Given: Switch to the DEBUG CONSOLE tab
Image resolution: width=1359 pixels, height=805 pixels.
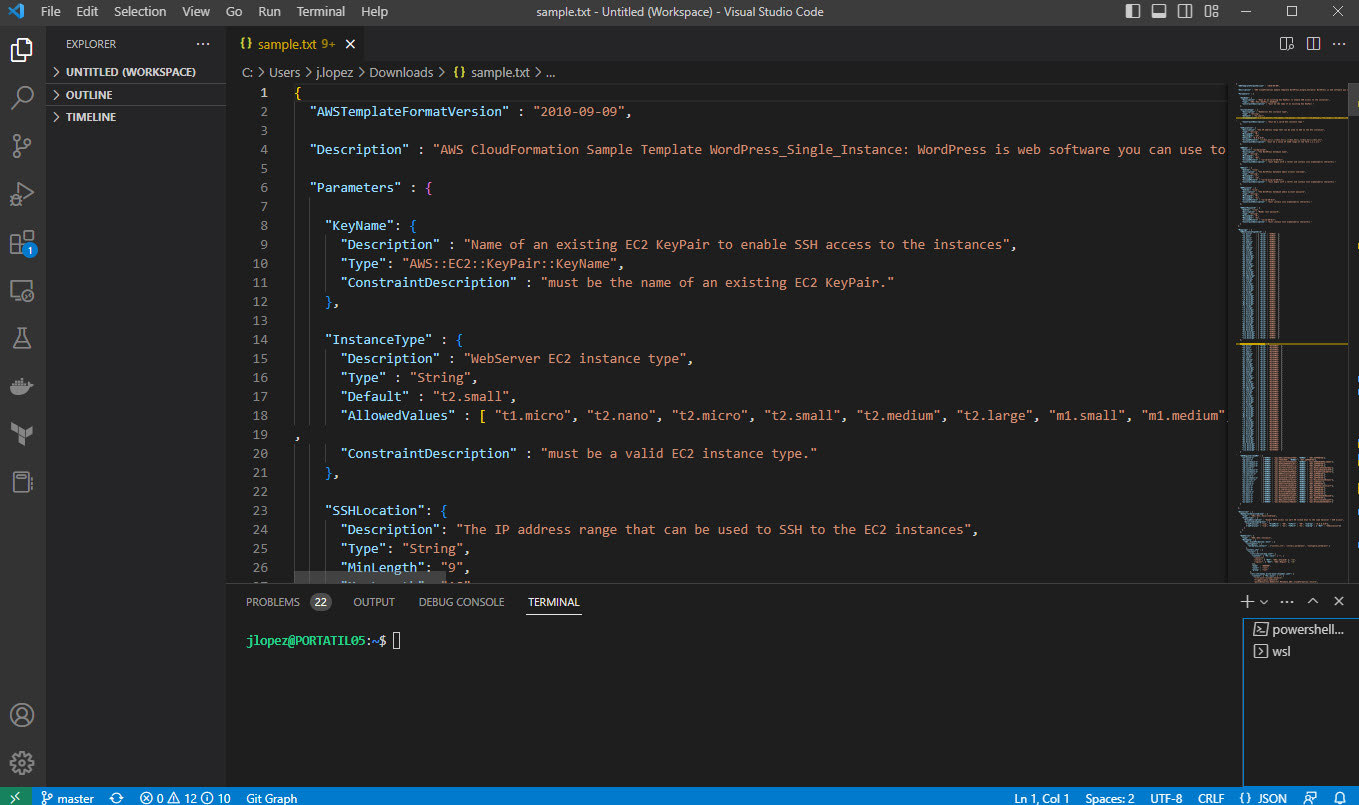Looking at the screenshot, I should [461, 602].
